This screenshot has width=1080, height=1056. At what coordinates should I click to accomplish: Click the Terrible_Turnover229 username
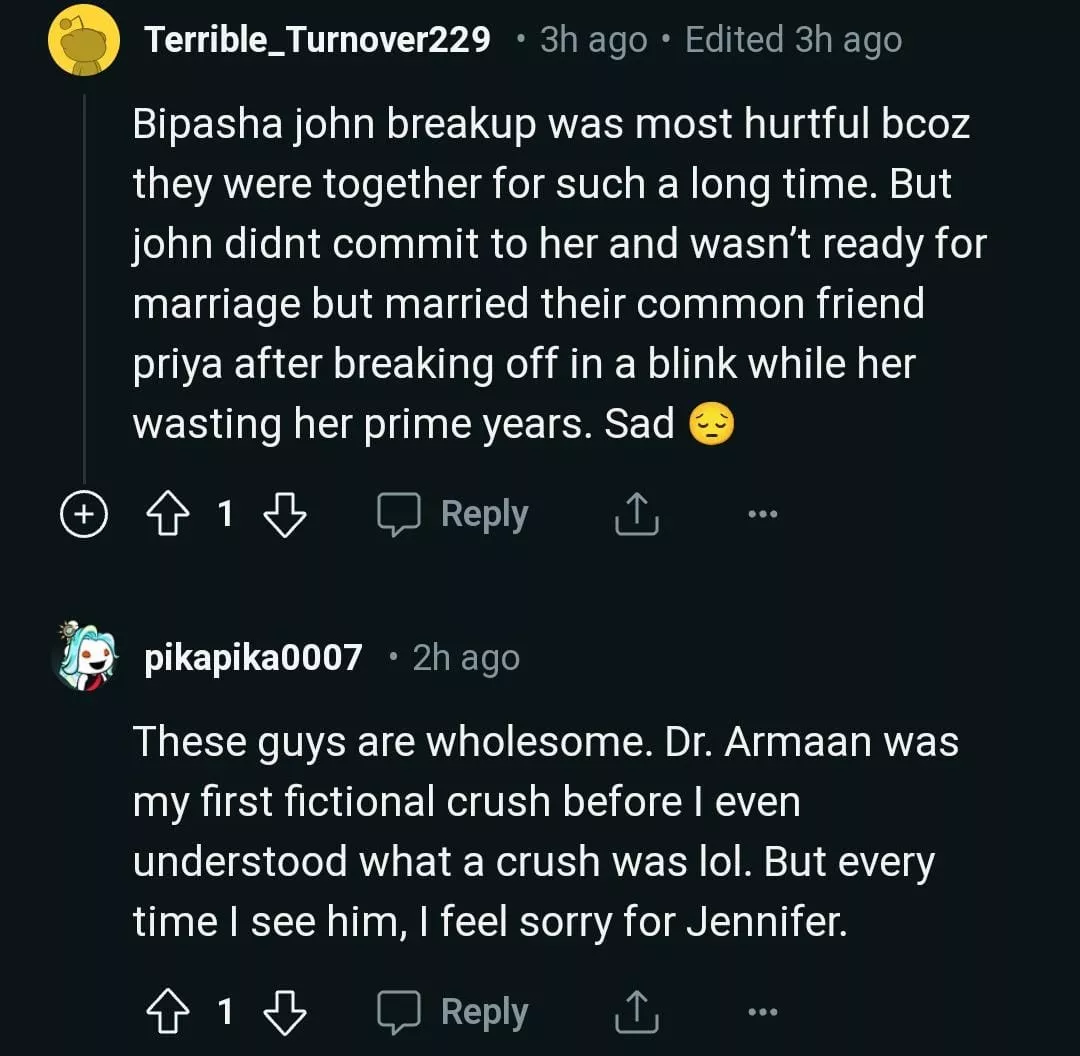(x=317, y=40)
